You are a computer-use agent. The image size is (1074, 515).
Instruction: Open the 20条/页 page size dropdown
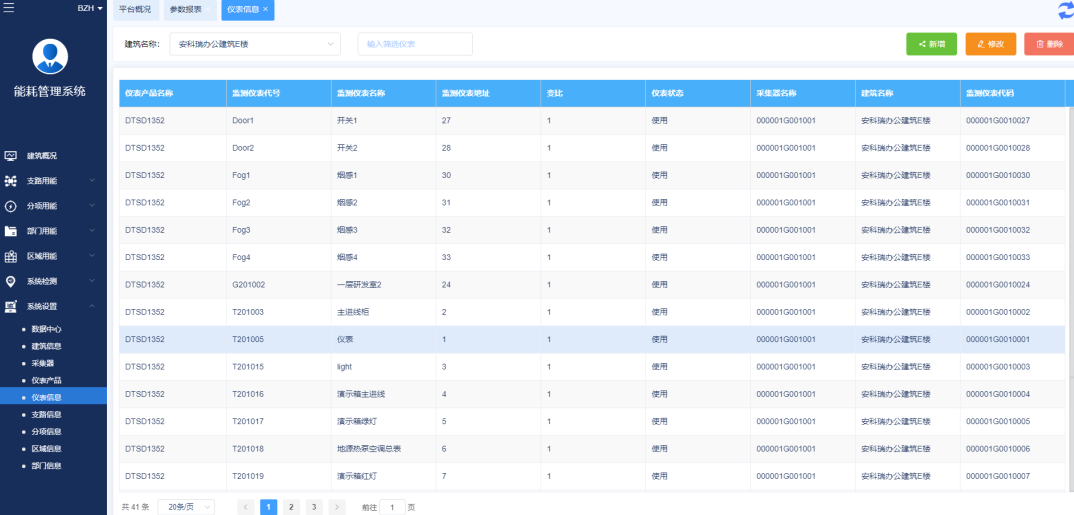coord(186,507)
